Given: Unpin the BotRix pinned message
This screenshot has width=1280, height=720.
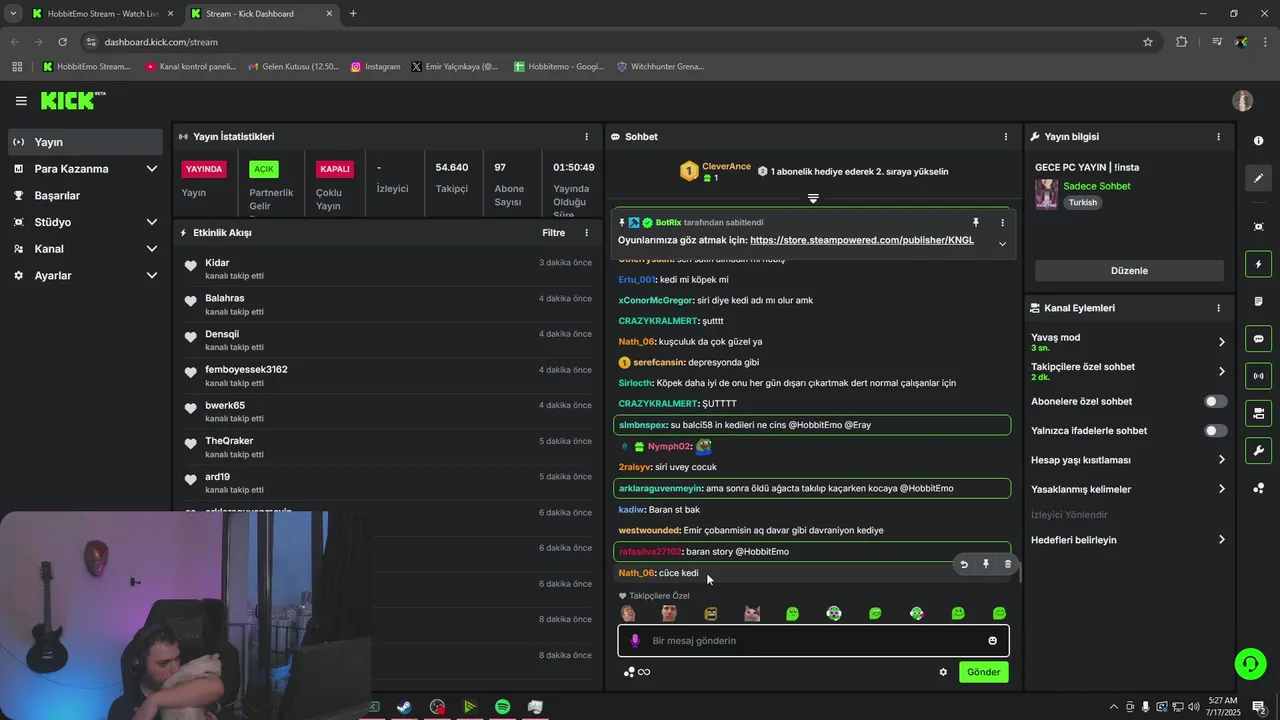Looking at the screenshot, I should click(x=976, y=222).
